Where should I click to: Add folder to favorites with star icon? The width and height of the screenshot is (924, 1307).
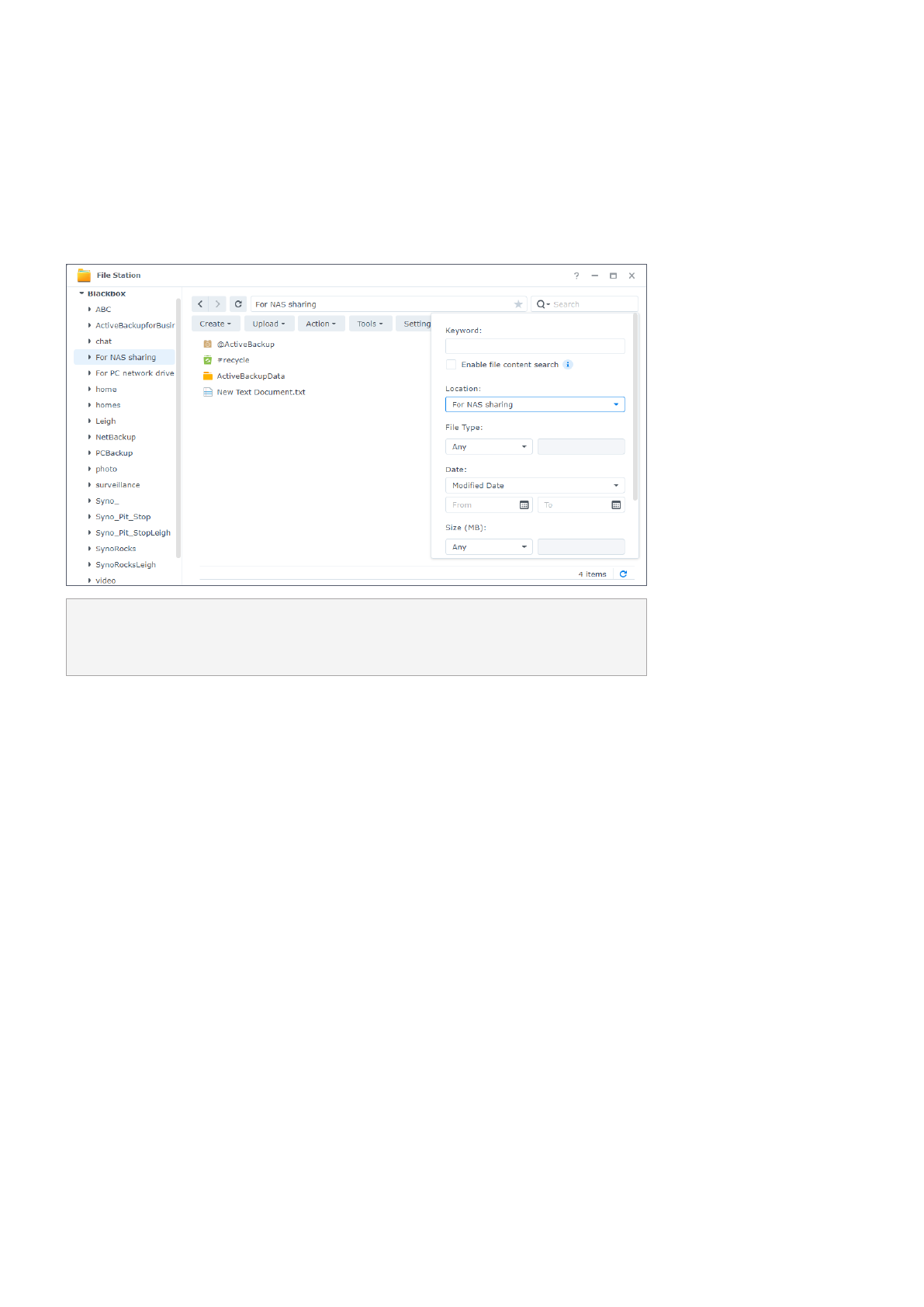[518, 304]
